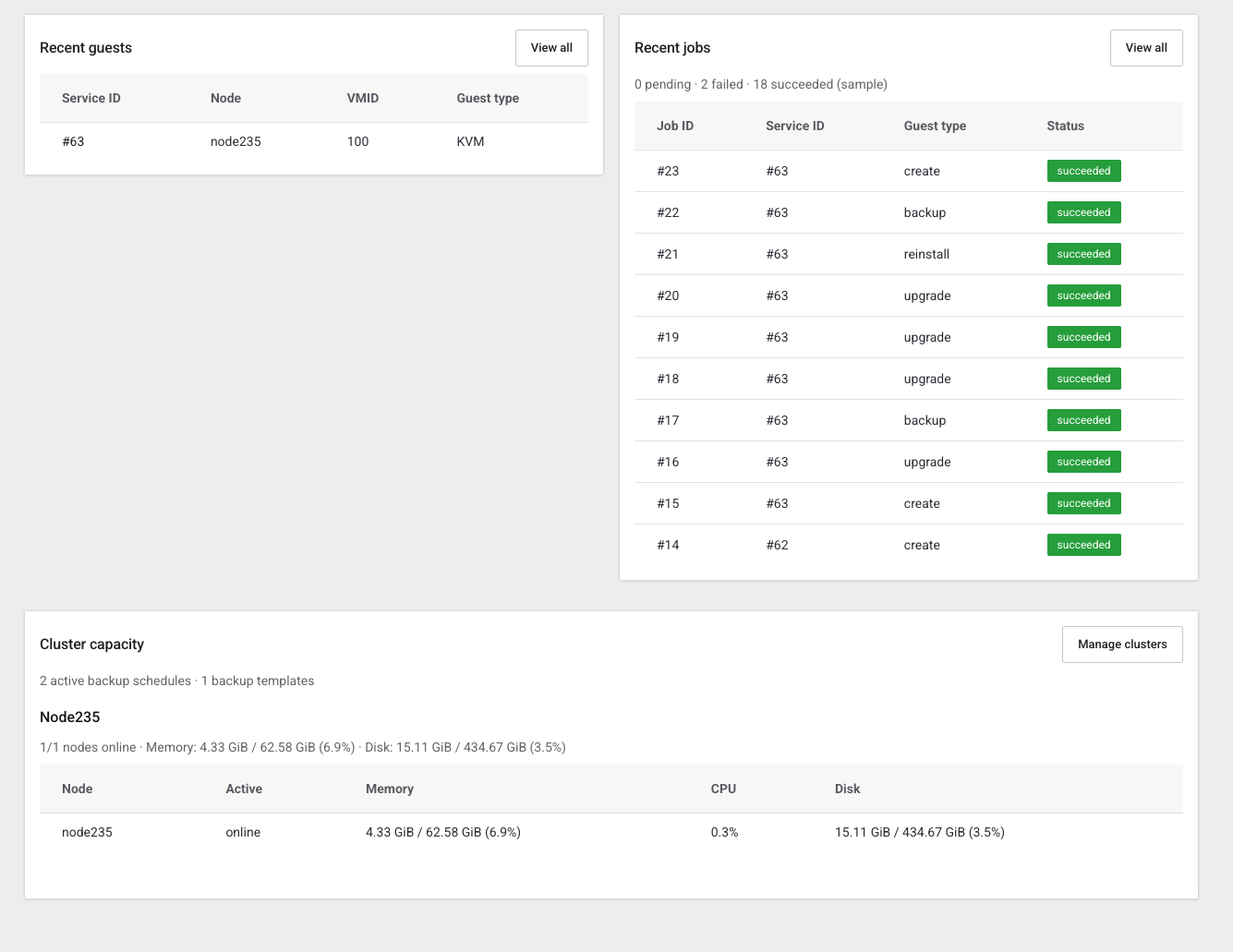Click upgrade type in job #16 row
Viewport: 1233px width, 952px height.
point(927,462)
